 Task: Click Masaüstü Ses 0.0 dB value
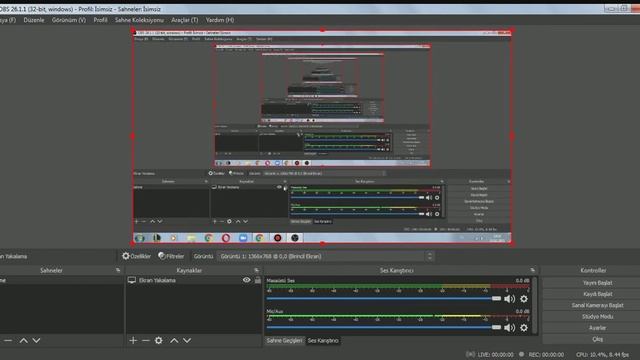pos(522,280)
